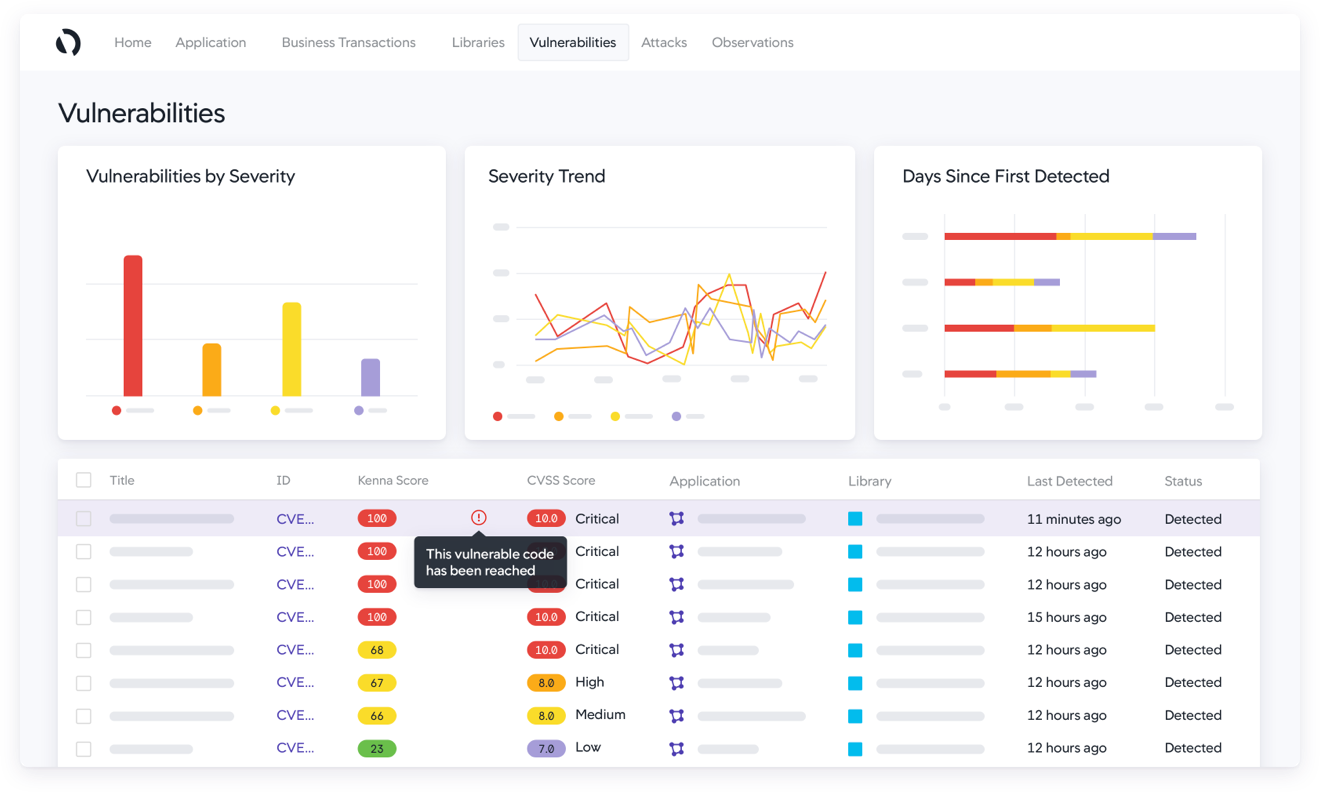Image resolution: width=1320 pixels, height=792 pixels.
Task: Sort by the Kenna Score column header
Action: 393,481
